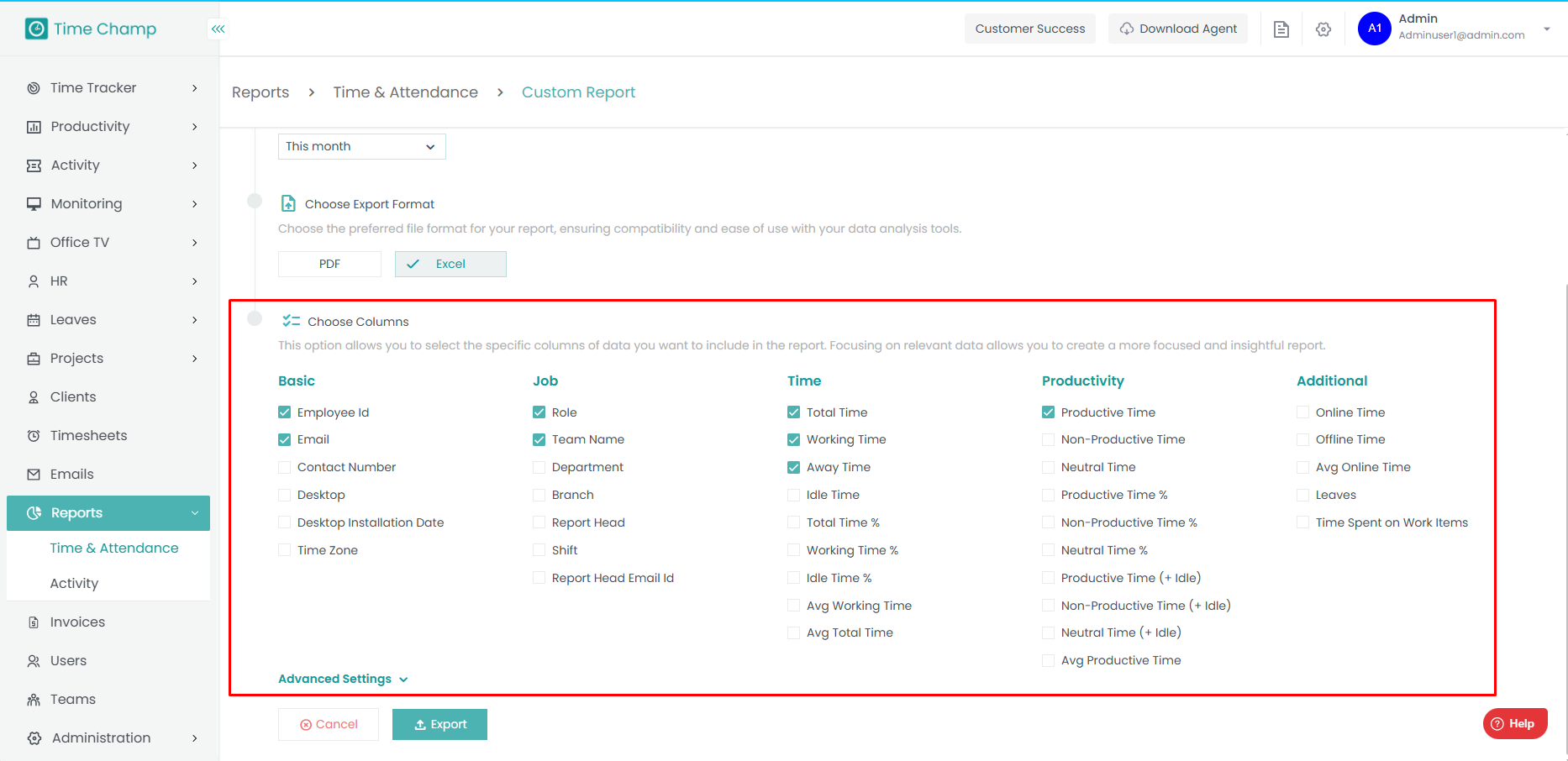Expand the Productivity submenu chevron
The height and width of the screenshot is (761, 1568).
(195, 127)
